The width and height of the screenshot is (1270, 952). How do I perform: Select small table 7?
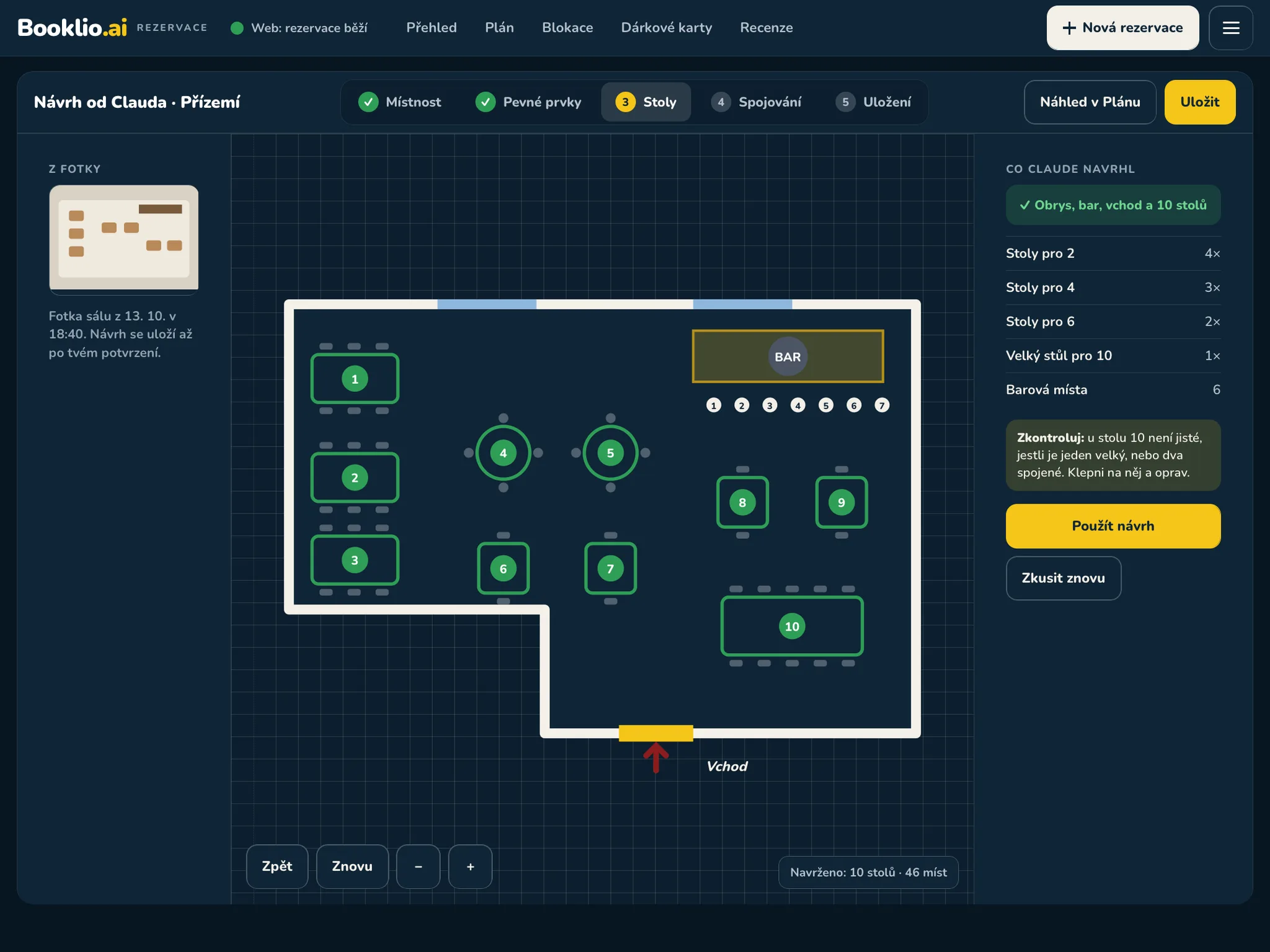pyautogui.click(x=611, y=568)
